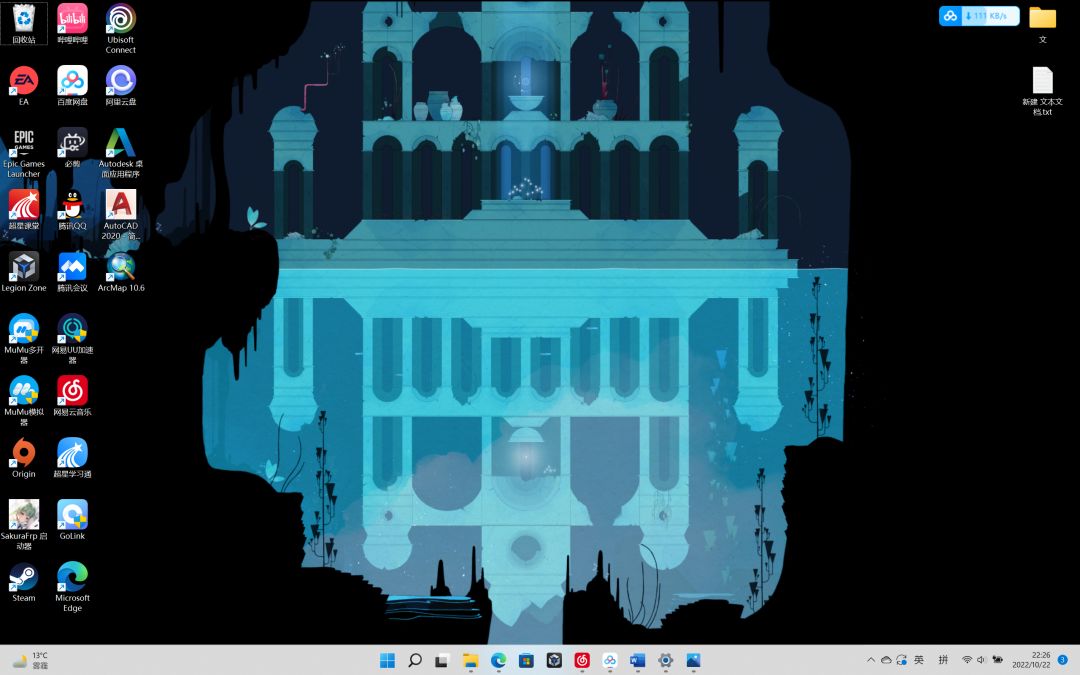Select the Aliyun Drive (阿里云盘) desktop shortcut
The image size is (1080, 675).
[121, 85]
